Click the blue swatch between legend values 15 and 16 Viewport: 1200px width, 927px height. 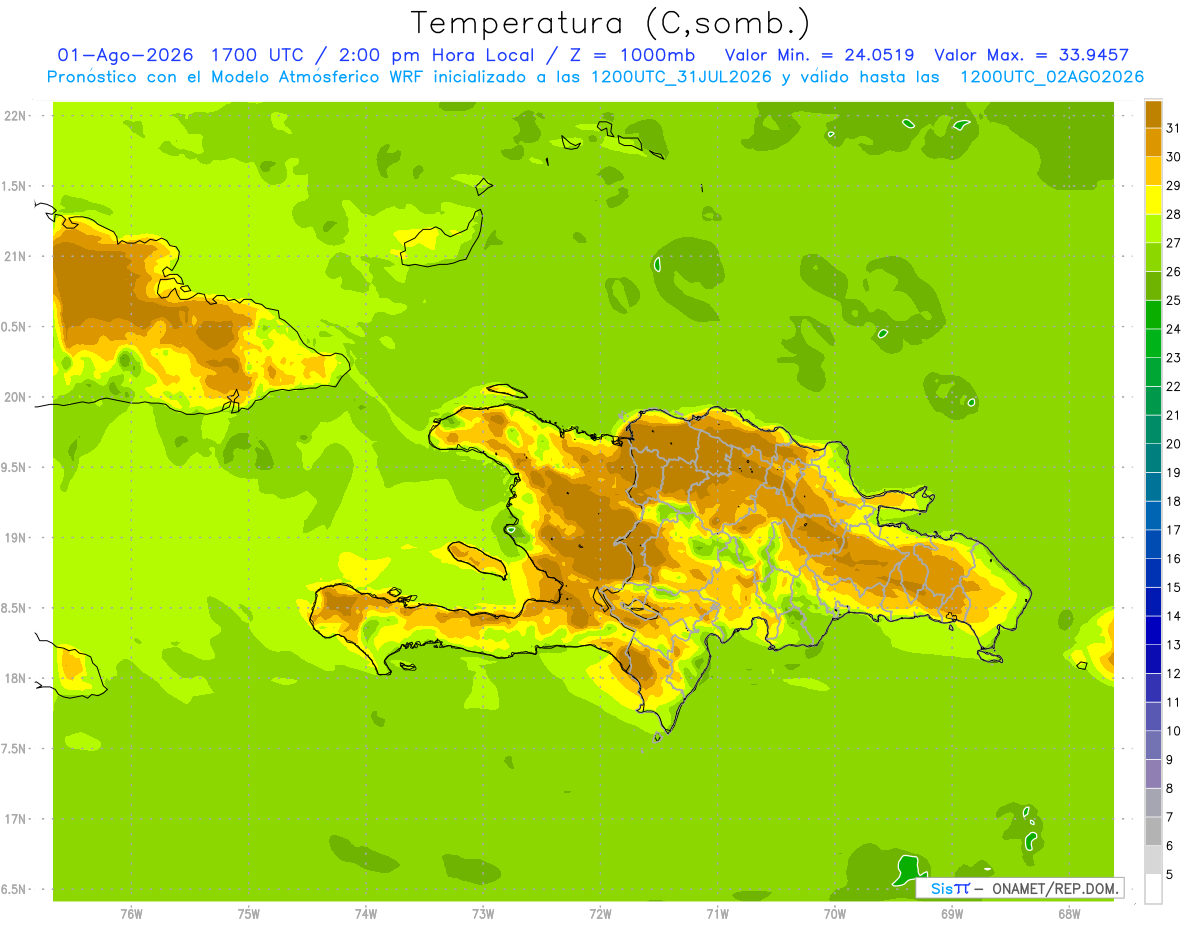(1153, 573)
